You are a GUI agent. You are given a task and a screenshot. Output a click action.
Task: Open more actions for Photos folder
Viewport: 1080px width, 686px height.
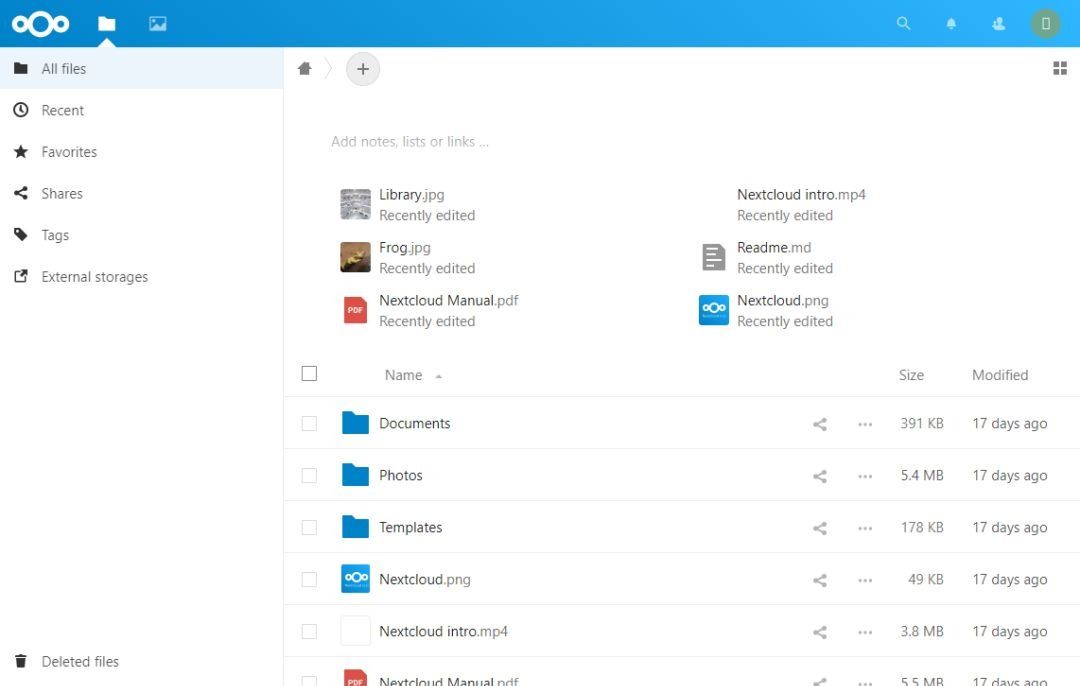pyautogui.click(x=865, y=476)
